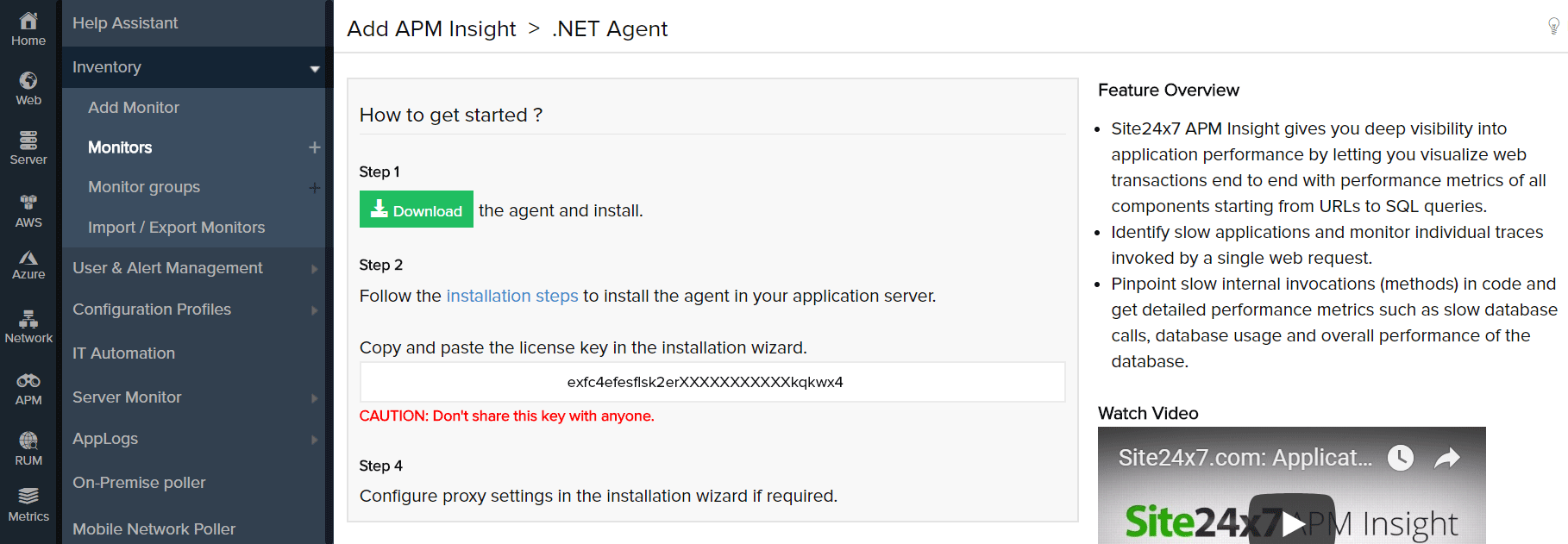This screenshot has height=544, width=1568.
Task: Open the Home dashboard icon
Action: tap(28, 24)
